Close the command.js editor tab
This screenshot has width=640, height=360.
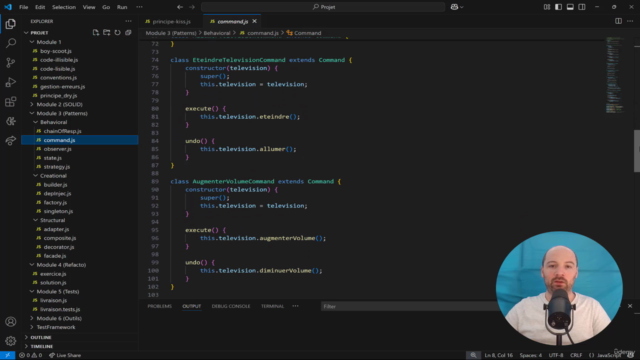pos(255,21)
